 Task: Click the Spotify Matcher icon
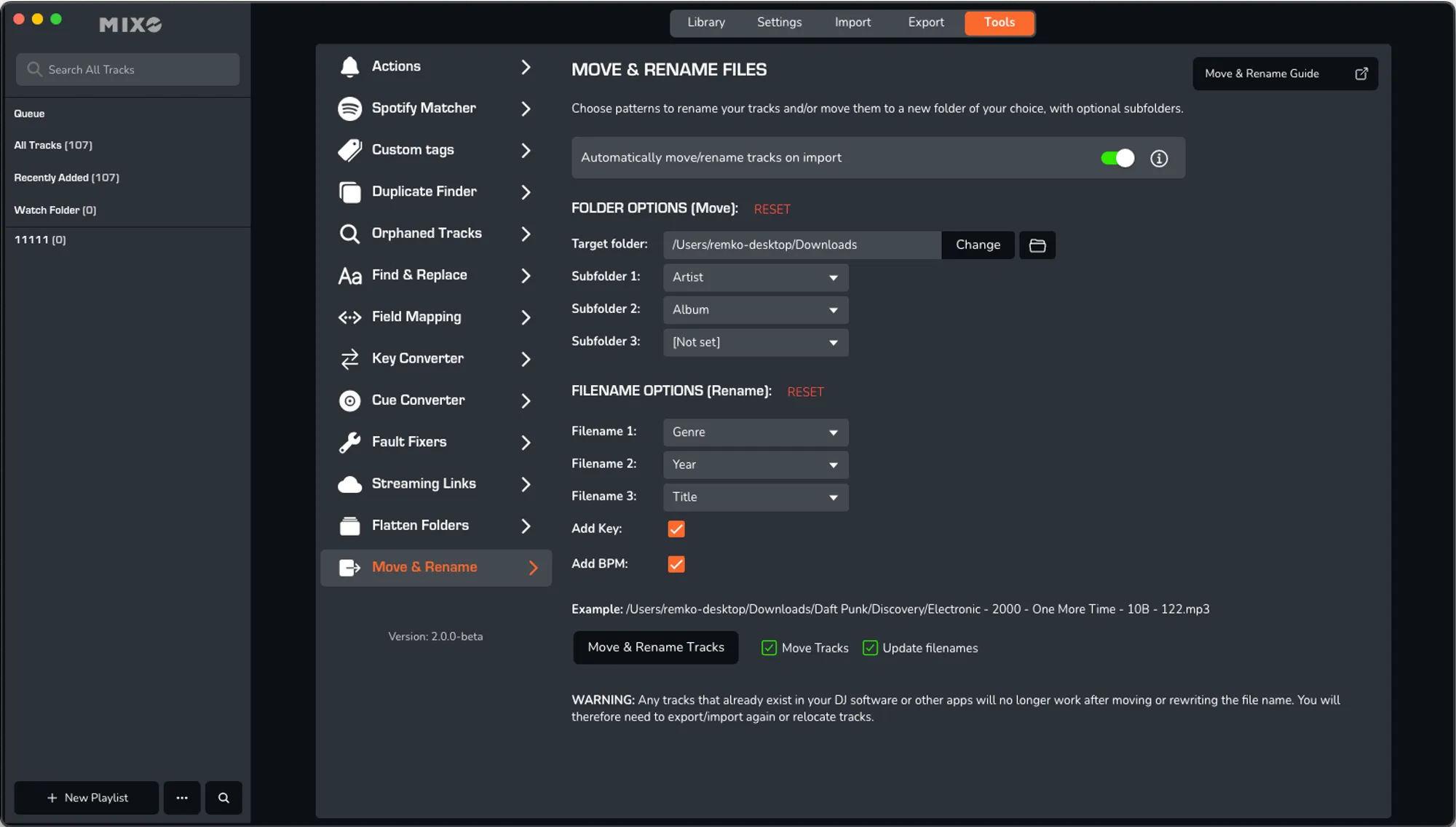coord(349,108)
